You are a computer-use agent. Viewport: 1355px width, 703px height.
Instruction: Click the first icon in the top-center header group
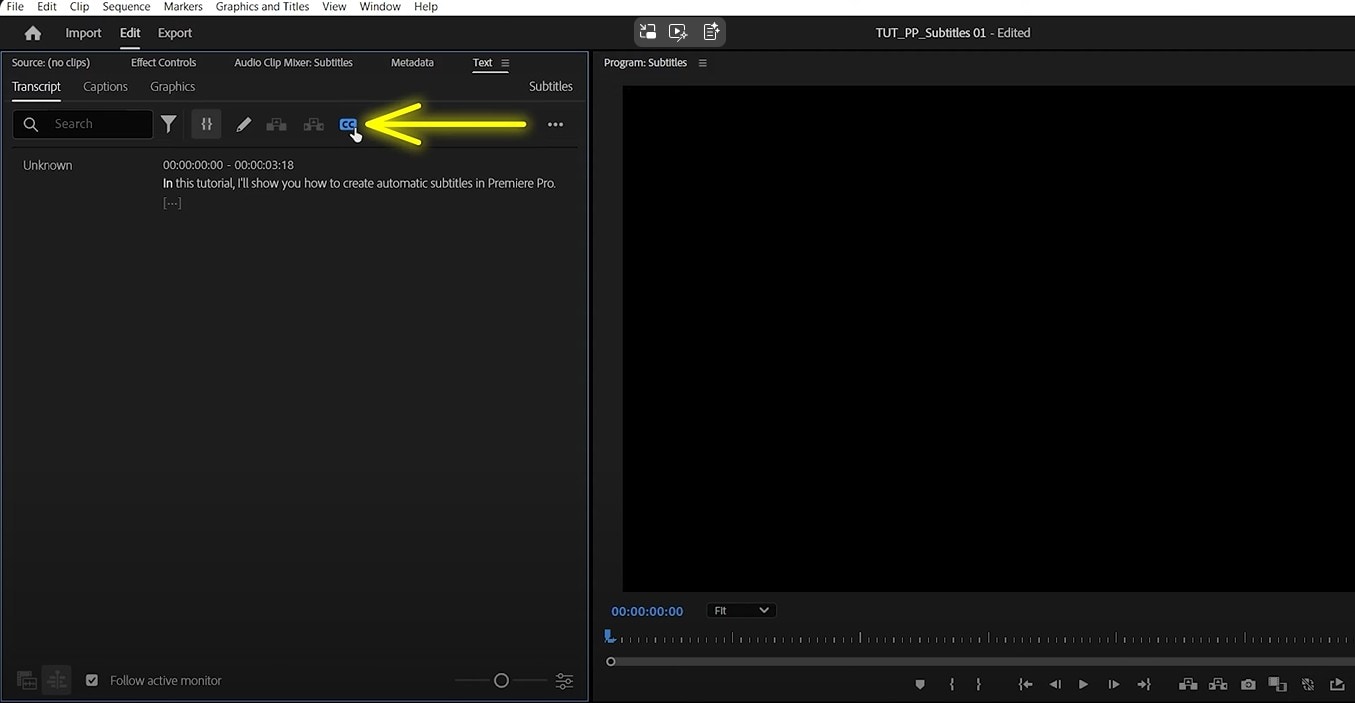(x=648, y=32)
